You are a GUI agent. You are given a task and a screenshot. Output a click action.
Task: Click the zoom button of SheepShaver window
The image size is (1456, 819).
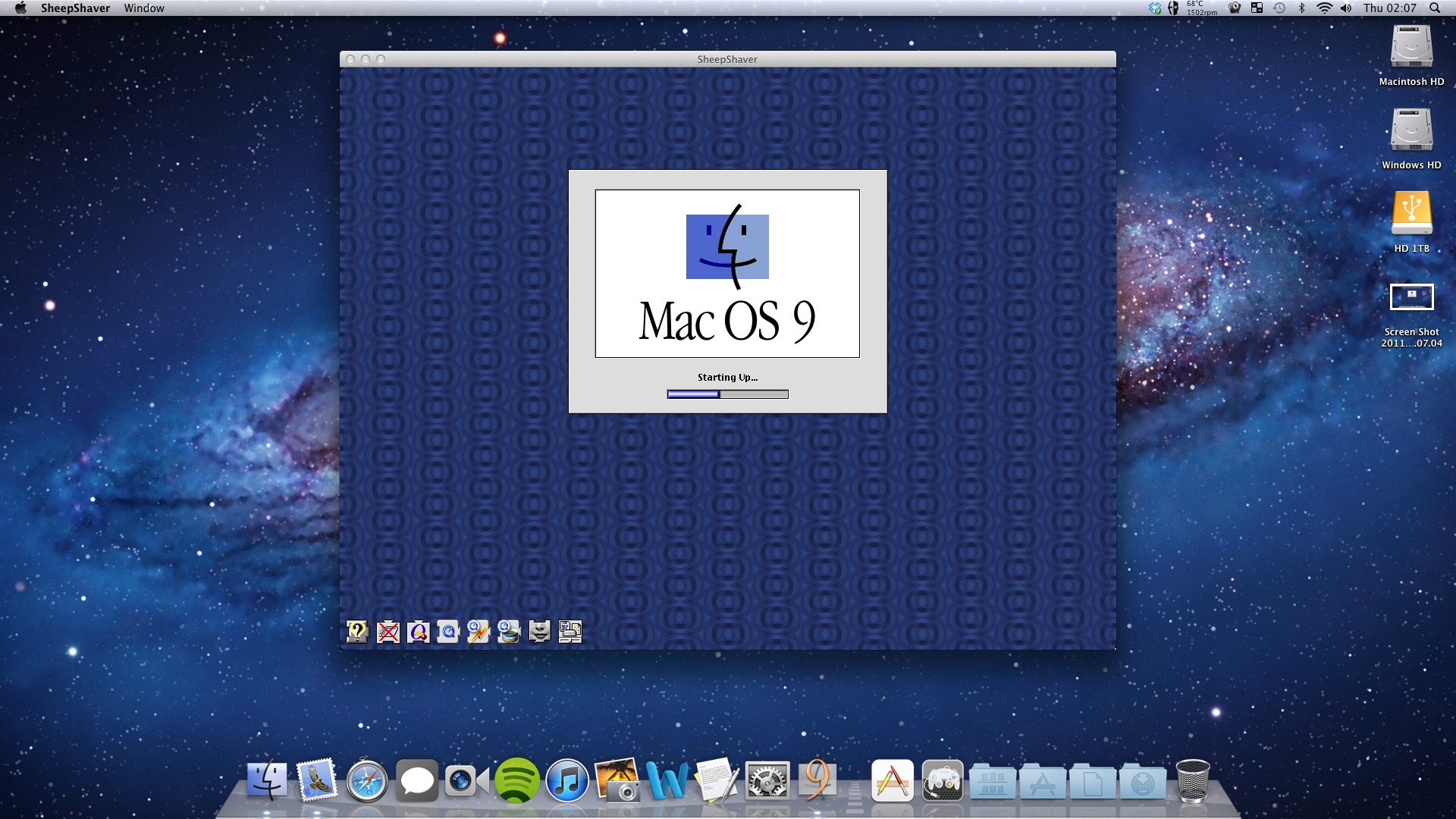[x=381, y=59]
